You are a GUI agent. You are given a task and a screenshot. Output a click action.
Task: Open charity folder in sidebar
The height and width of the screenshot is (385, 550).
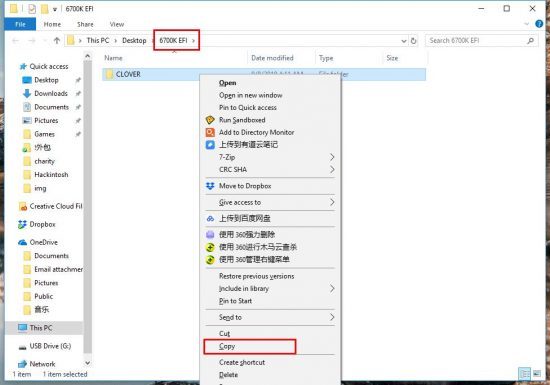[45, 161]
